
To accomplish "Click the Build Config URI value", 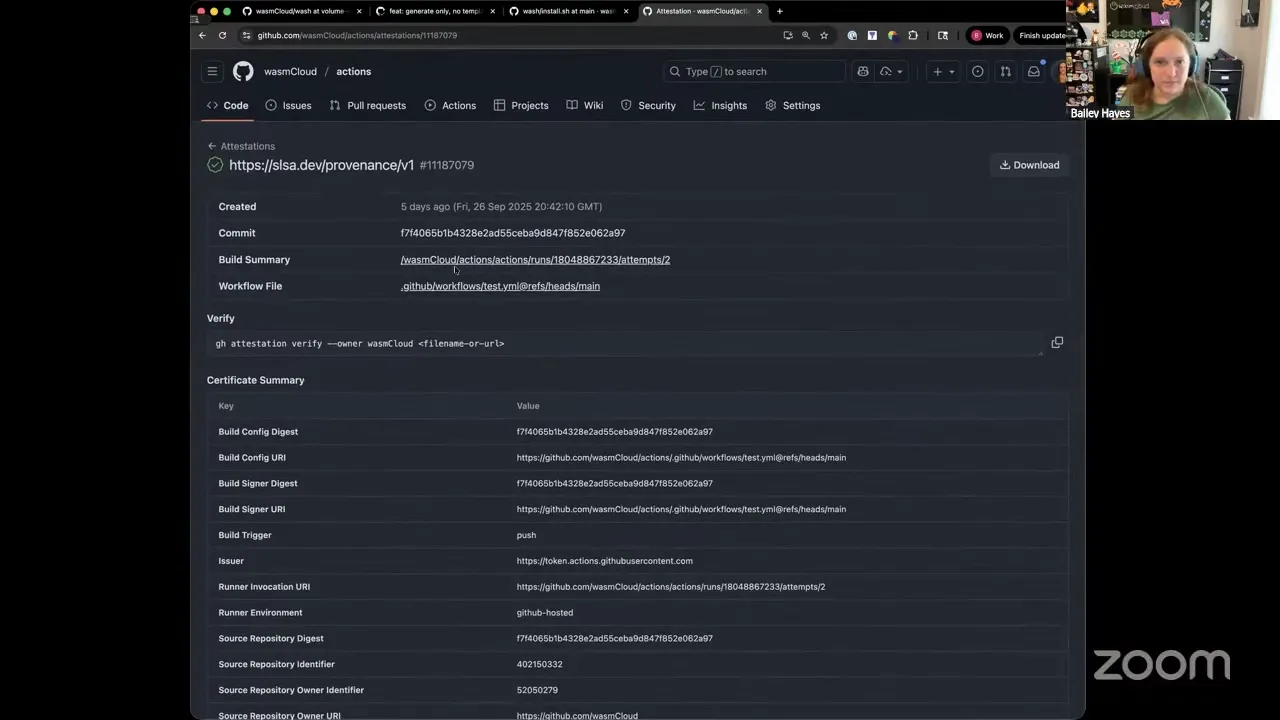I will pyautogui.click(x=681, y=458).
